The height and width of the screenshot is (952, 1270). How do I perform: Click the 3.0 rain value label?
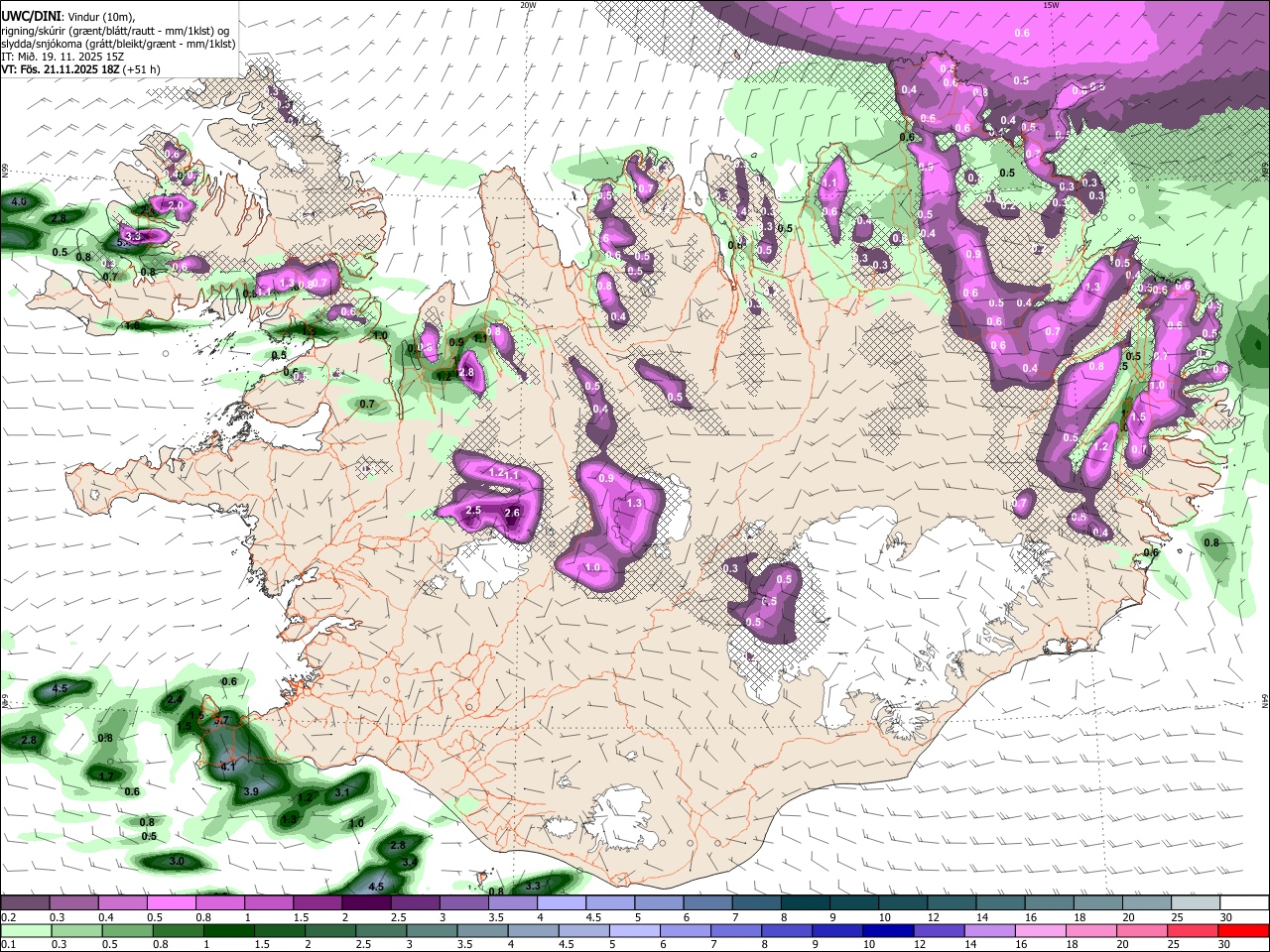[176, 861]
